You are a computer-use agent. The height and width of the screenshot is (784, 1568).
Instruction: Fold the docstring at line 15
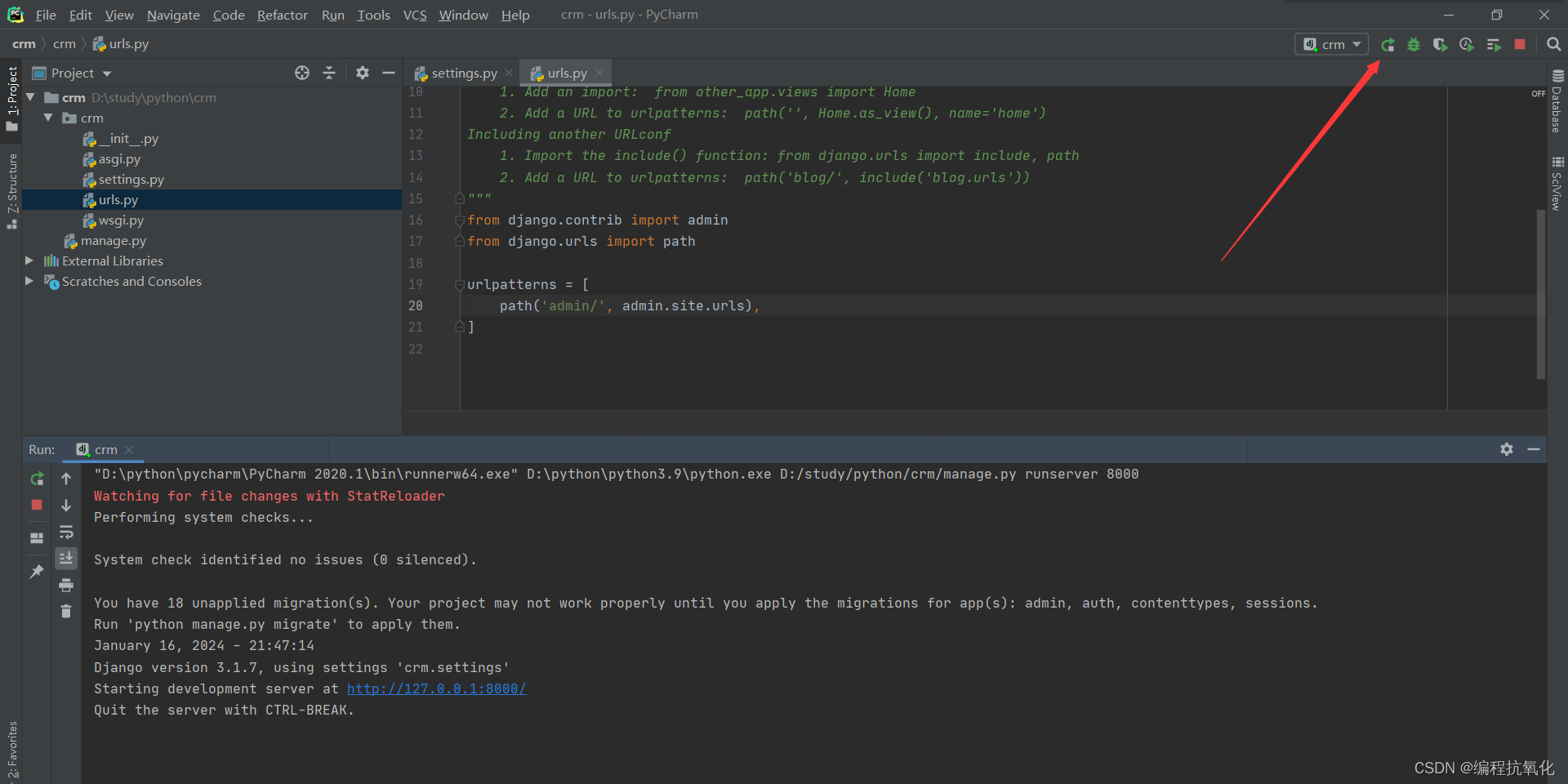(x=460, y=198)
